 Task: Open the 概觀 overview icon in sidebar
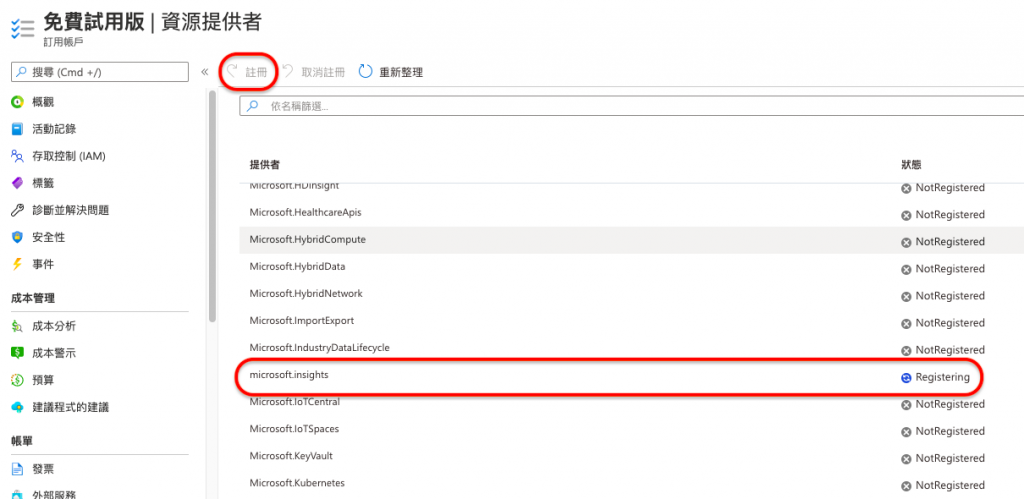click(x=18, y=102)
